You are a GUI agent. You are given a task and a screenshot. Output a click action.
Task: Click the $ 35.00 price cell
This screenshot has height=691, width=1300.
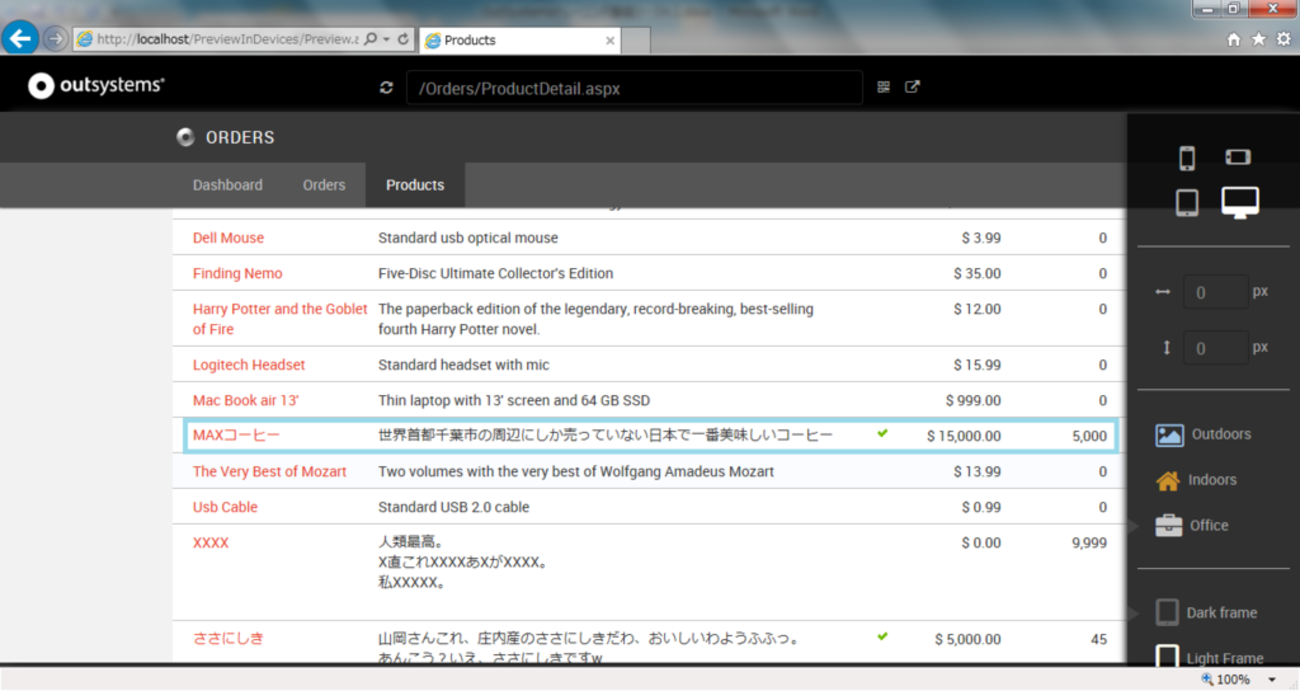pyautogui.click(x=977, y=273)
